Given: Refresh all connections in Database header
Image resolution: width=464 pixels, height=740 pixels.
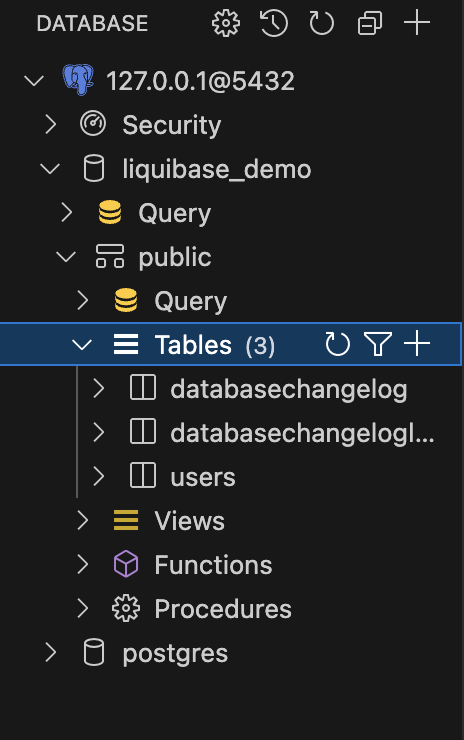Looking at the screenshot, I should pos(321,23).
